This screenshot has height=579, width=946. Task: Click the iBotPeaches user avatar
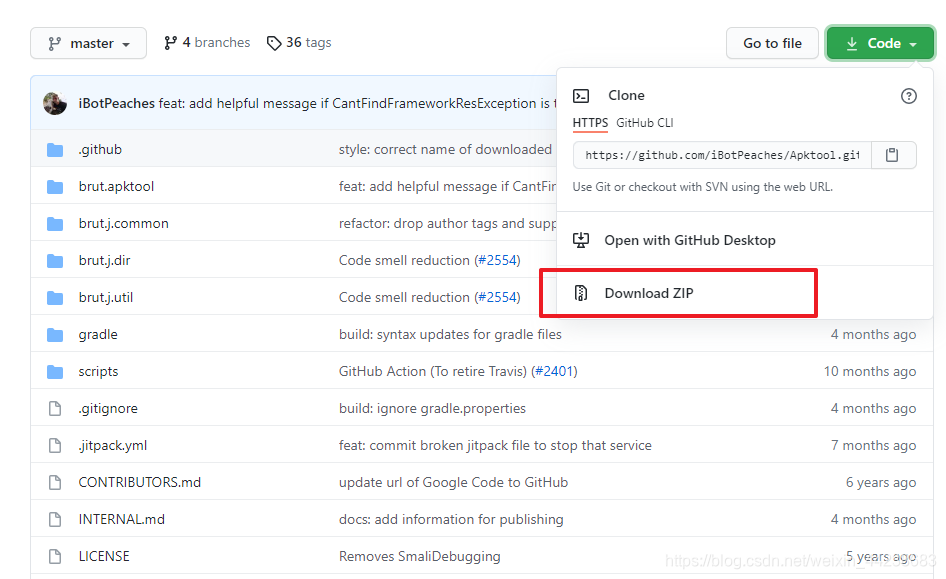pyautogui.click(x=55, y=103)
